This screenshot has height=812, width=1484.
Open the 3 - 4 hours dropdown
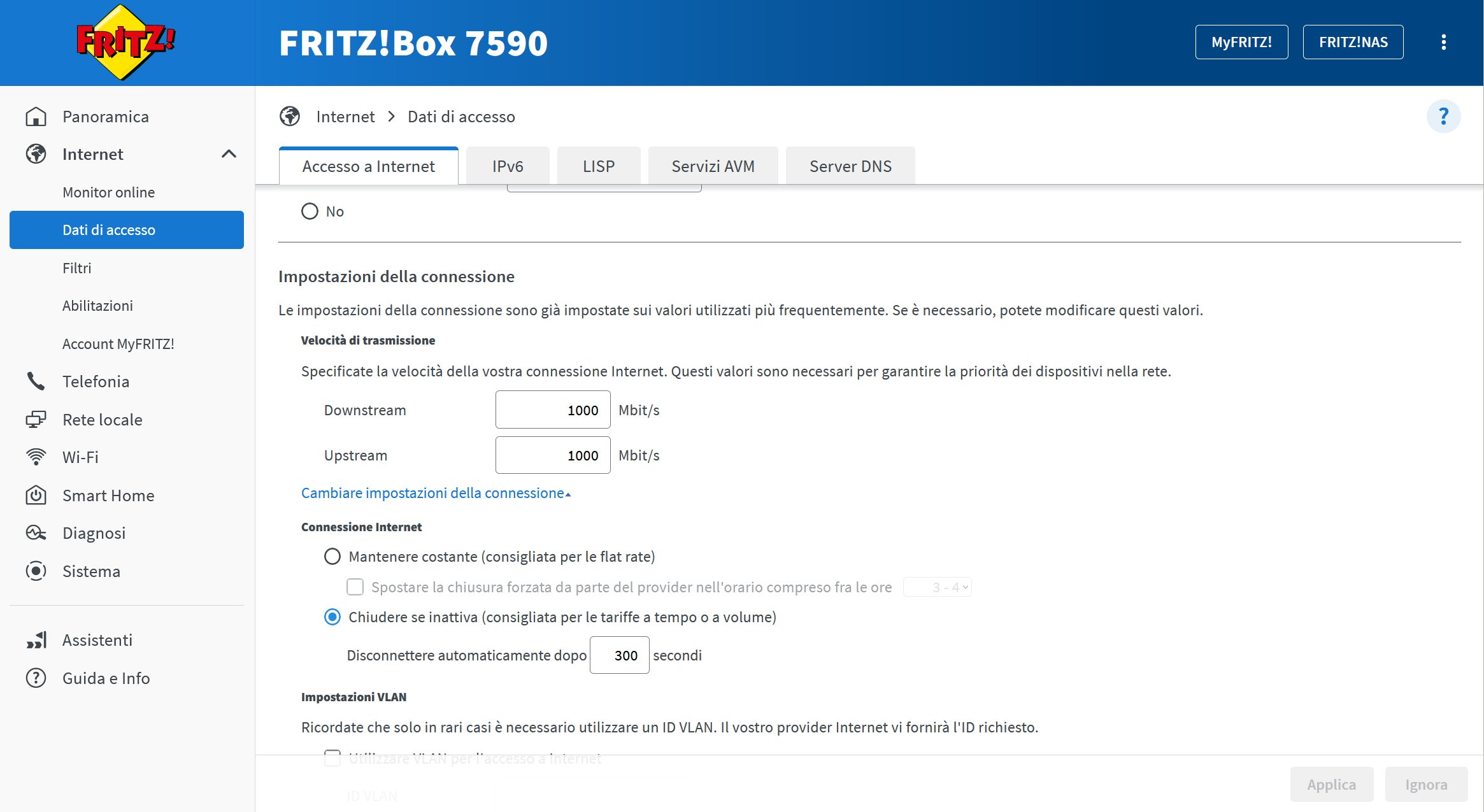(x=937, y=587)
